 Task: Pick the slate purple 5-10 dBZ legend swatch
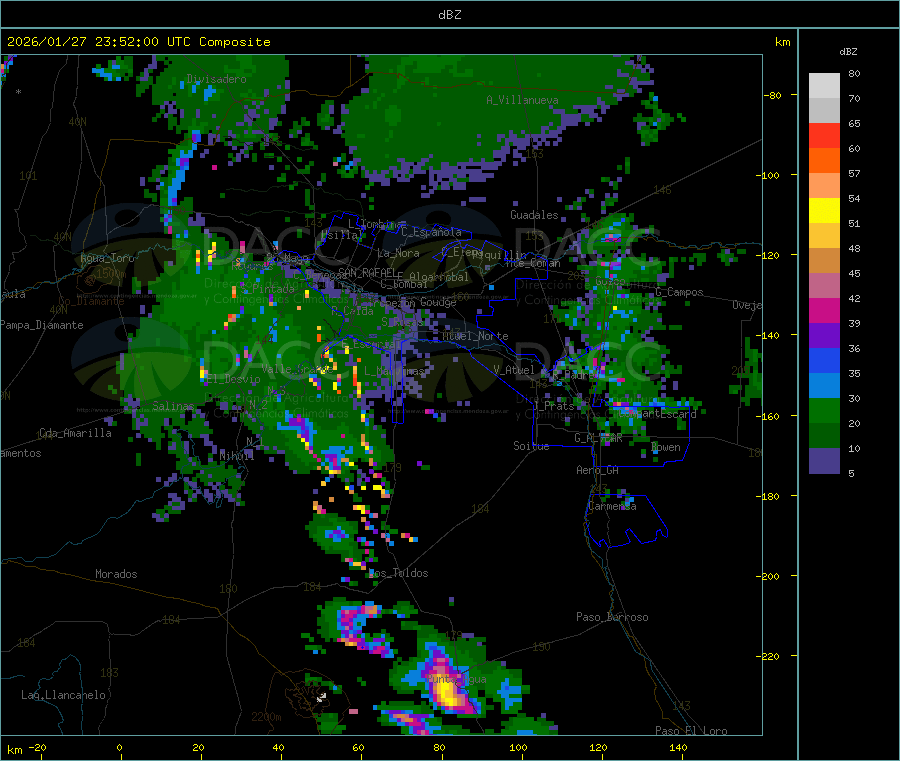click(x=824, y=461)
